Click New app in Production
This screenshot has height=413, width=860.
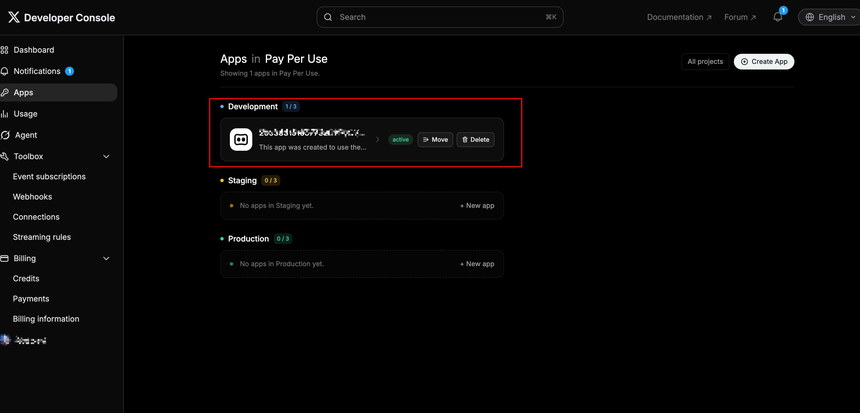point(477,264)
